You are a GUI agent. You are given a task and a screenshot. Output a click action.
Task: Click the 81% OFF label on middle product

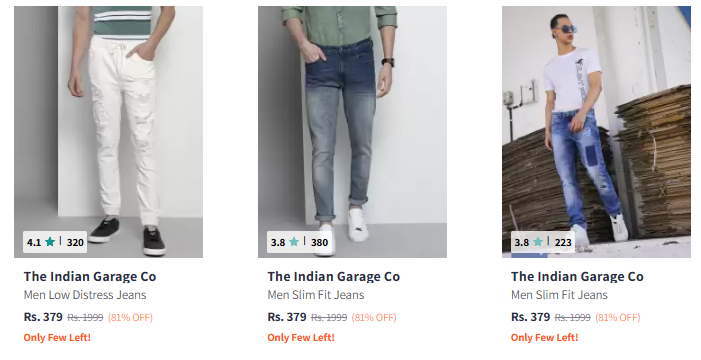(x=374, y=318)
